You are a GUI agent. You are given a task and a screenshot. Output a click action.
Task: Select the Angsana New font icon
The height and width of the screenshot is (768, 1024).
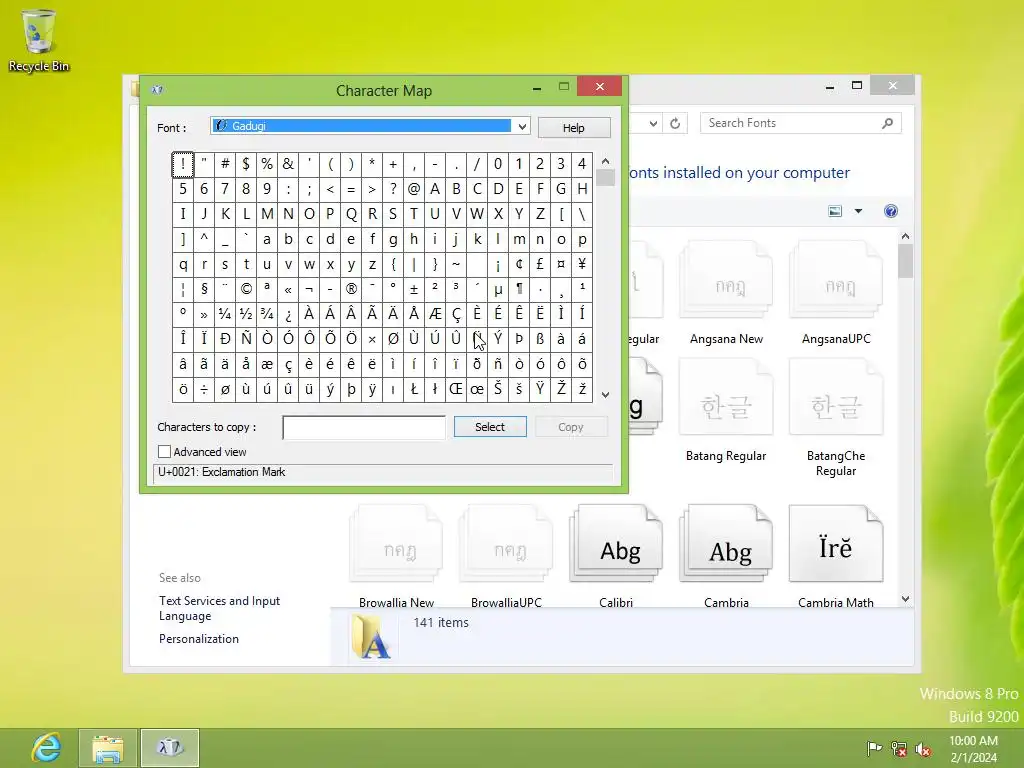[726, 280]
